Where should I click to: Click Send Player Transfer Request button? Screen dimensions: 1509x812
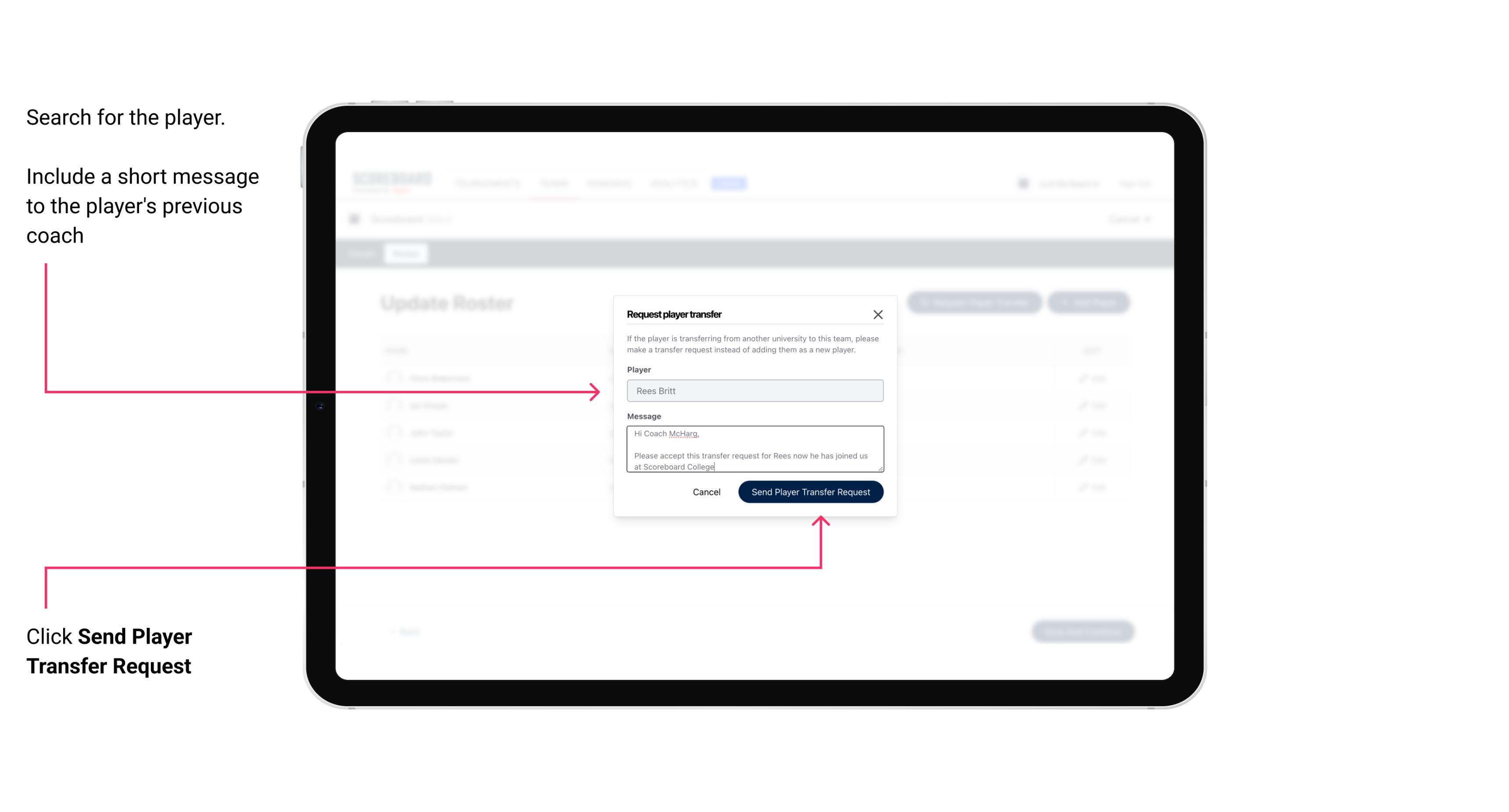810,491
